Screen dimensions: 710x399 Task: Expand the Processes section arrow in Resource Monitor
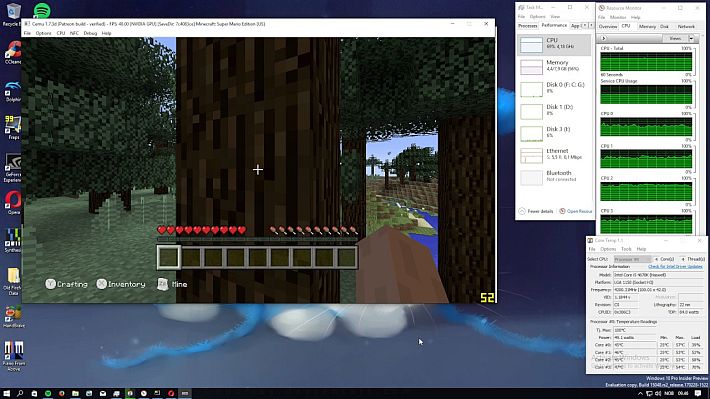click(603, 38)
